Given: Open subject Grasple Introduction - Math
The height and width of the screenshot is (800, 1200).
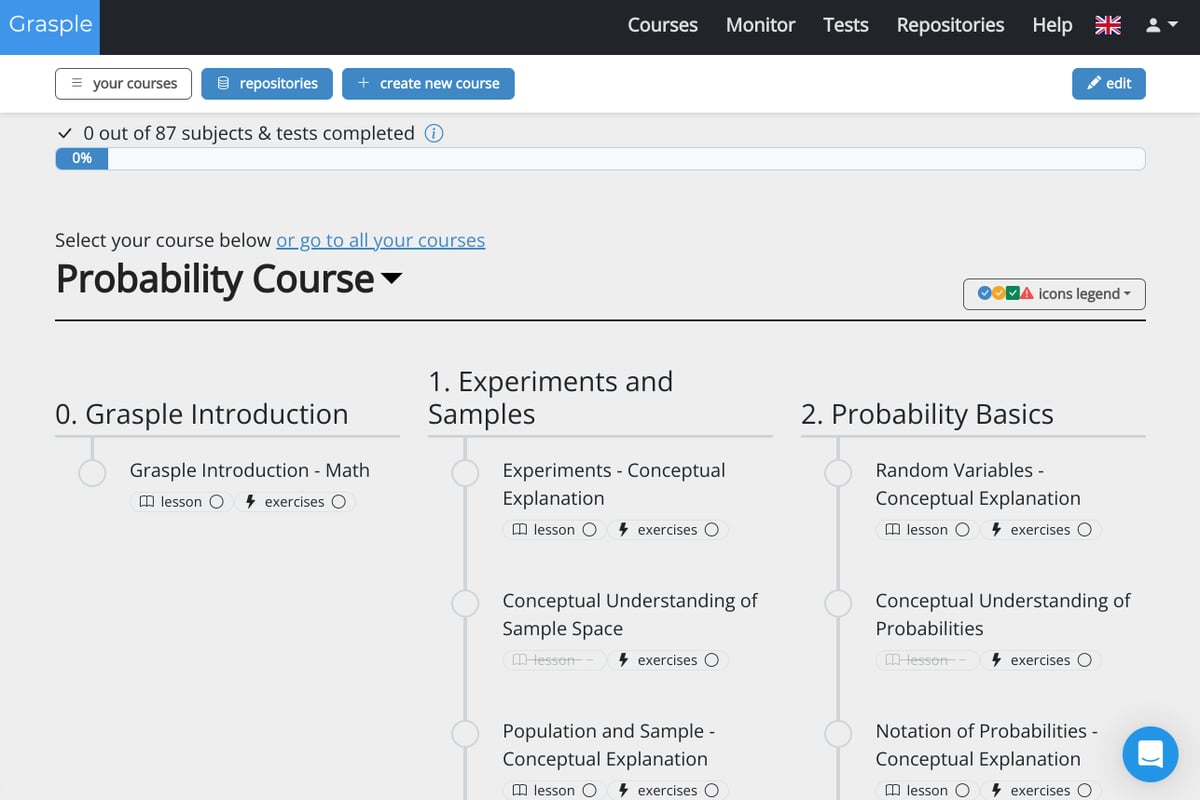Looking at the screenshot, I should pyautogui.click(x=250, y=470).
